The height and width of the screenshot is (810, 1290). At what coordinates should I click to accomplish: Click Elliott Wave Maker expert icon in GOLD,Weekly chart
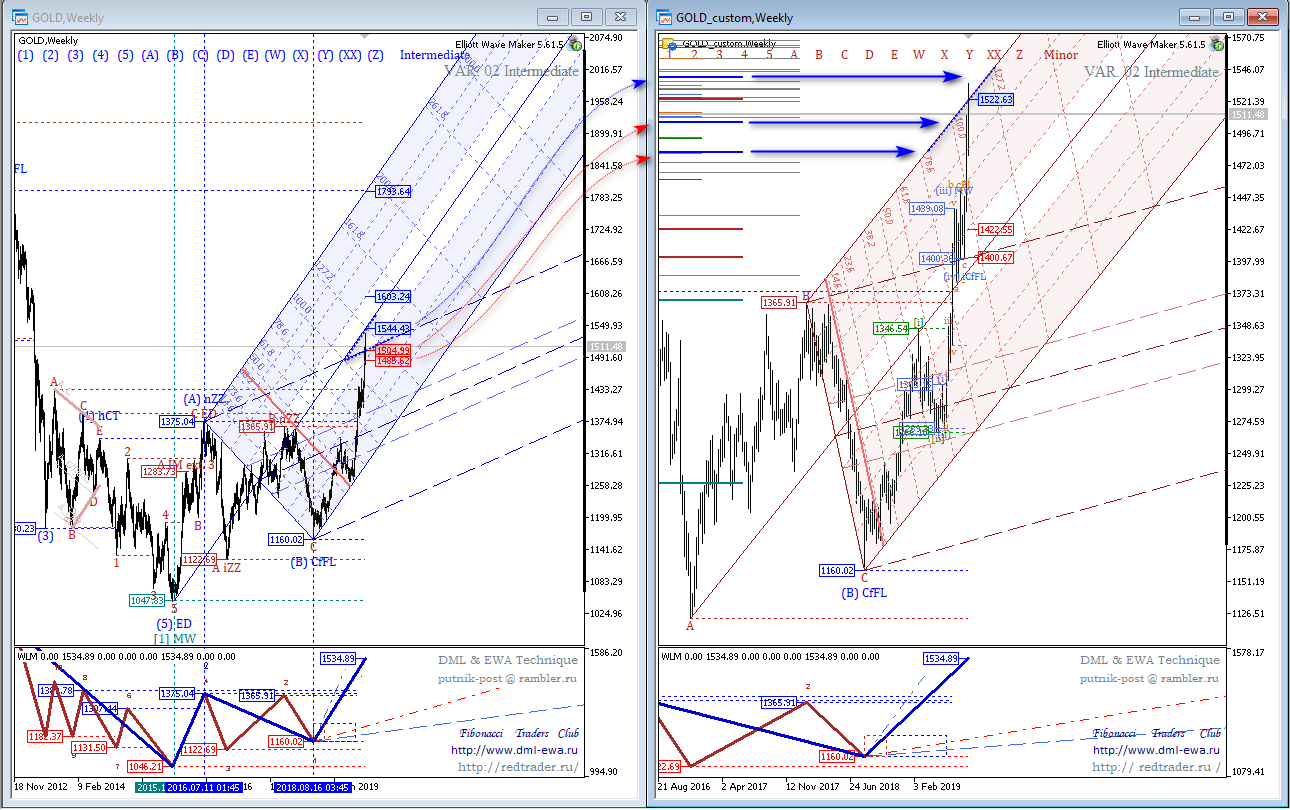(x=577, y=44)
